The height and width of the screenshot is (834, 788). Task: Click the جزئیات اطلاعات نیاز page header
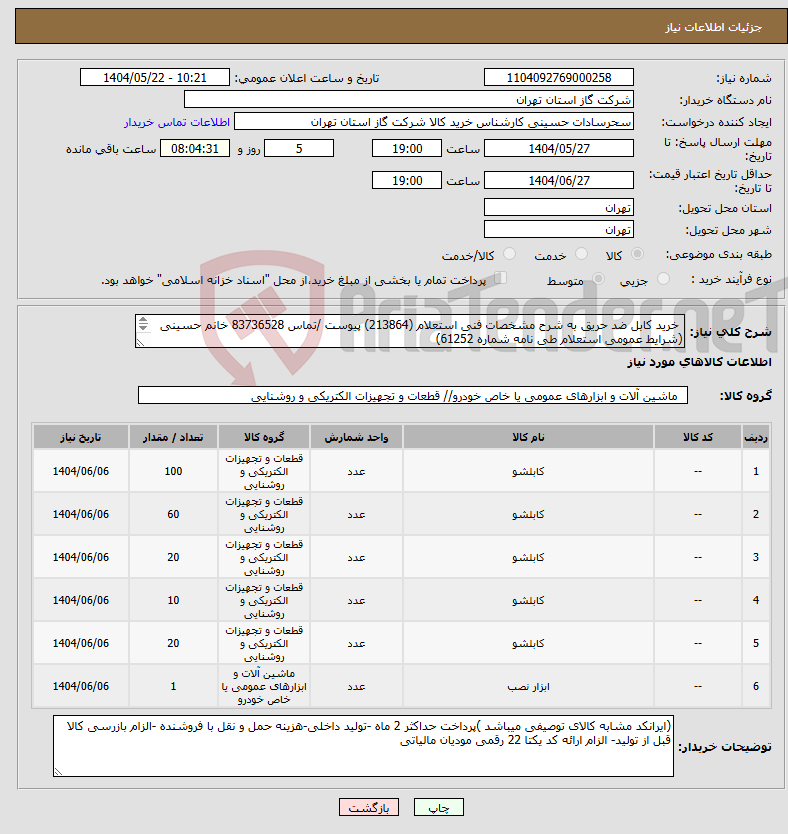[x=714, y=27]
